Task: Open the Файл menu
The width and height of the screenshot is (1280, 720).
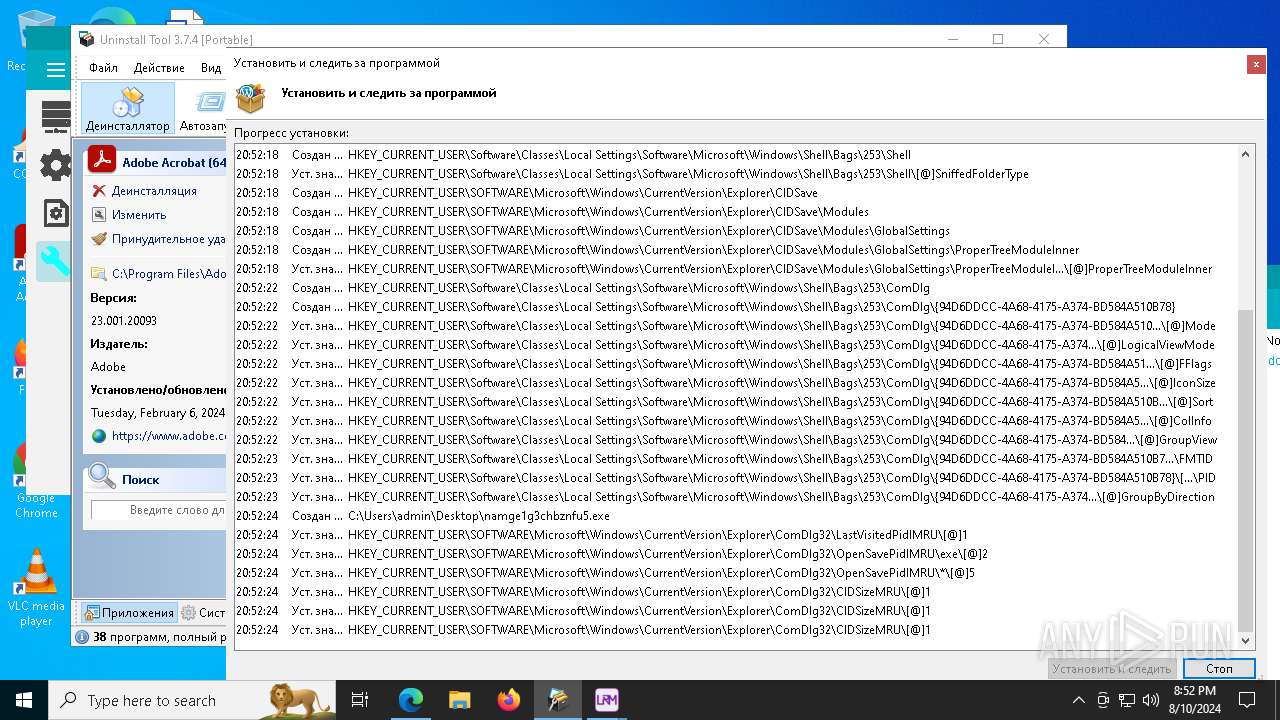Action: pyautogui.click(x=103, y=68)
